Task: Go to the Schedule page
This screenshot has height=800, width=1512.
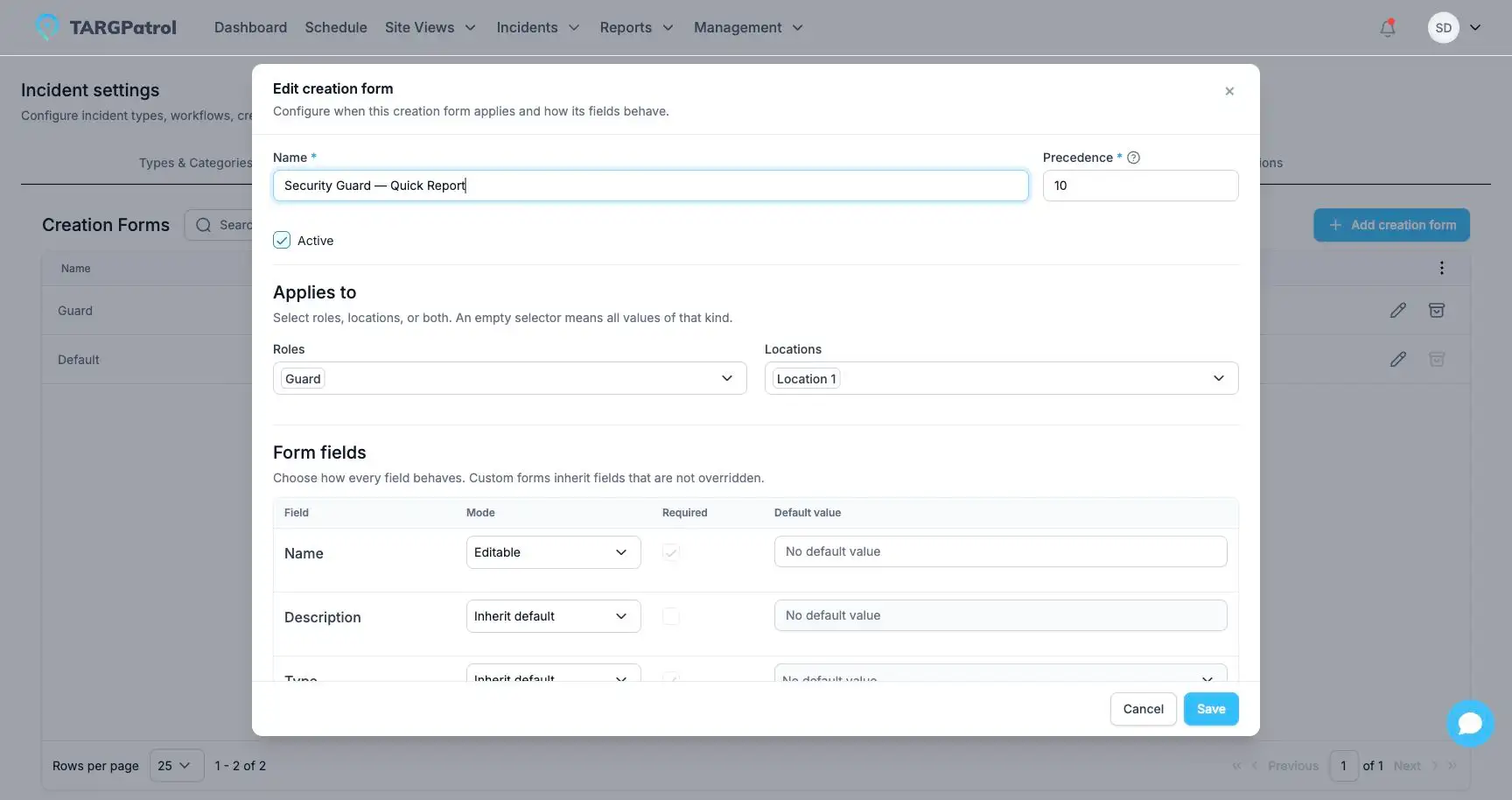Action: click(x=336, y=28)
